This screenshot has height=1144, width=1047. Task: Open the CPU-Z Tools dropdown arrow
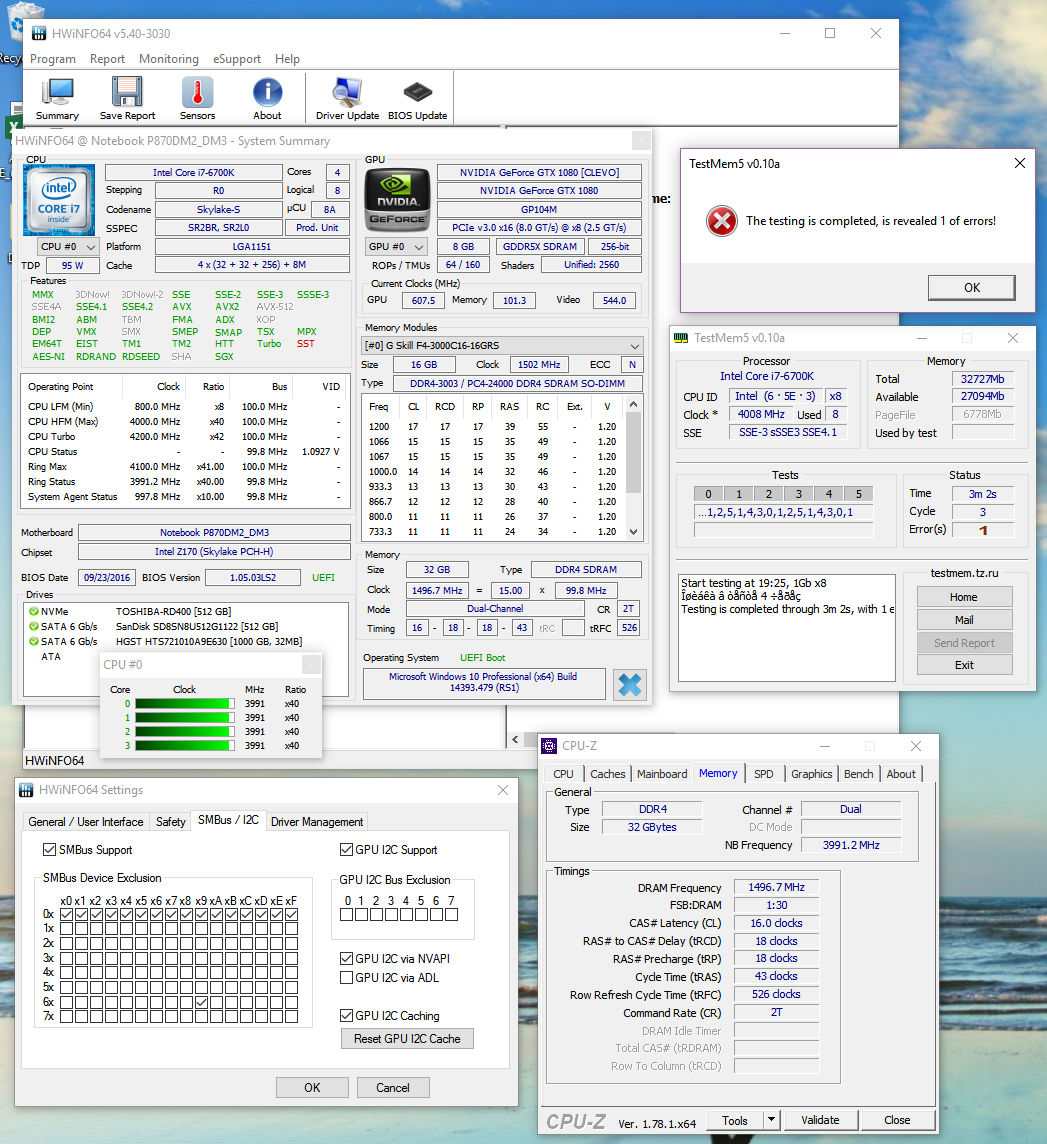(x=771, y=1119)
